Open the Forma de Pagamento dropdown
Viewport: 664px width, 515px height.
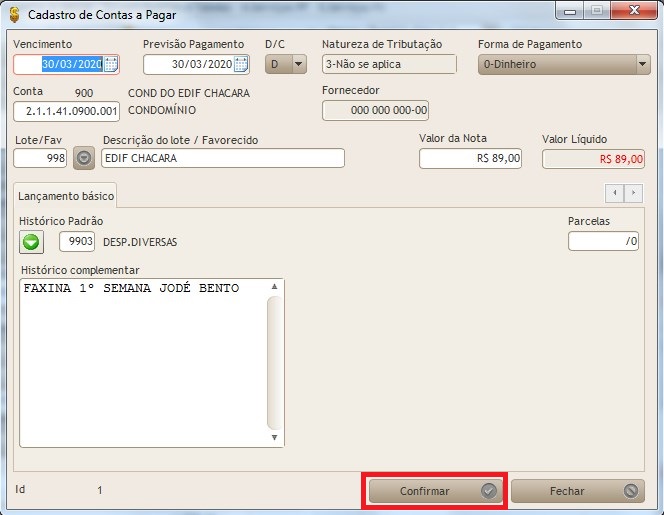click(642, 65)
